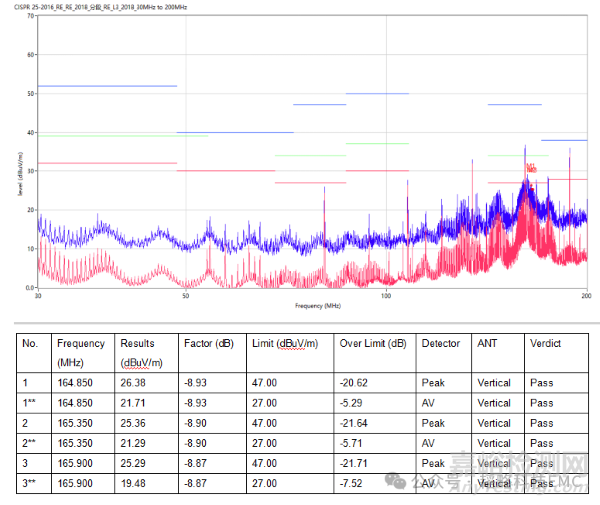Select the ANT column header

click(x=487, y=344)
